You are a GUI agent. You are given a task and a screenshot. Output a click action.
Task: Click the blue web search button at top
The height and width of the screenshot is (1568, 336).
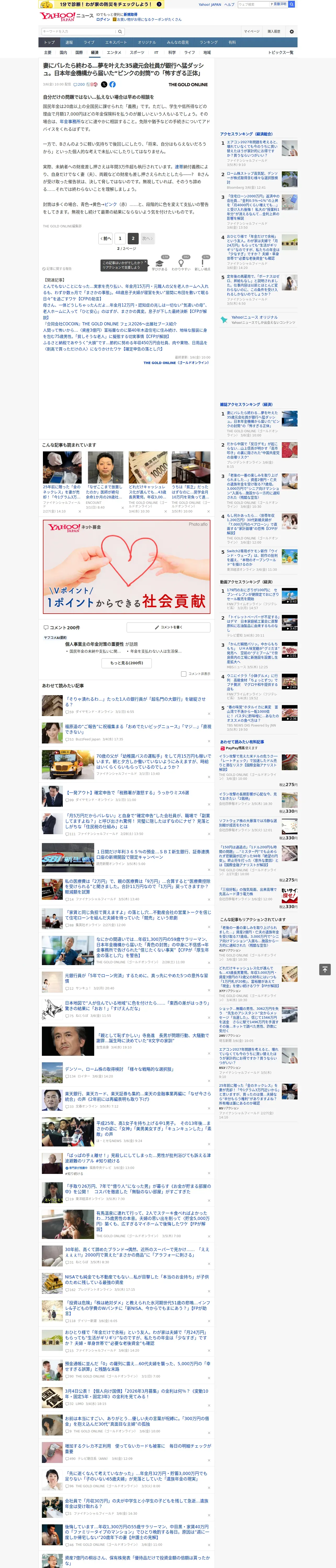tap(291, 4)
